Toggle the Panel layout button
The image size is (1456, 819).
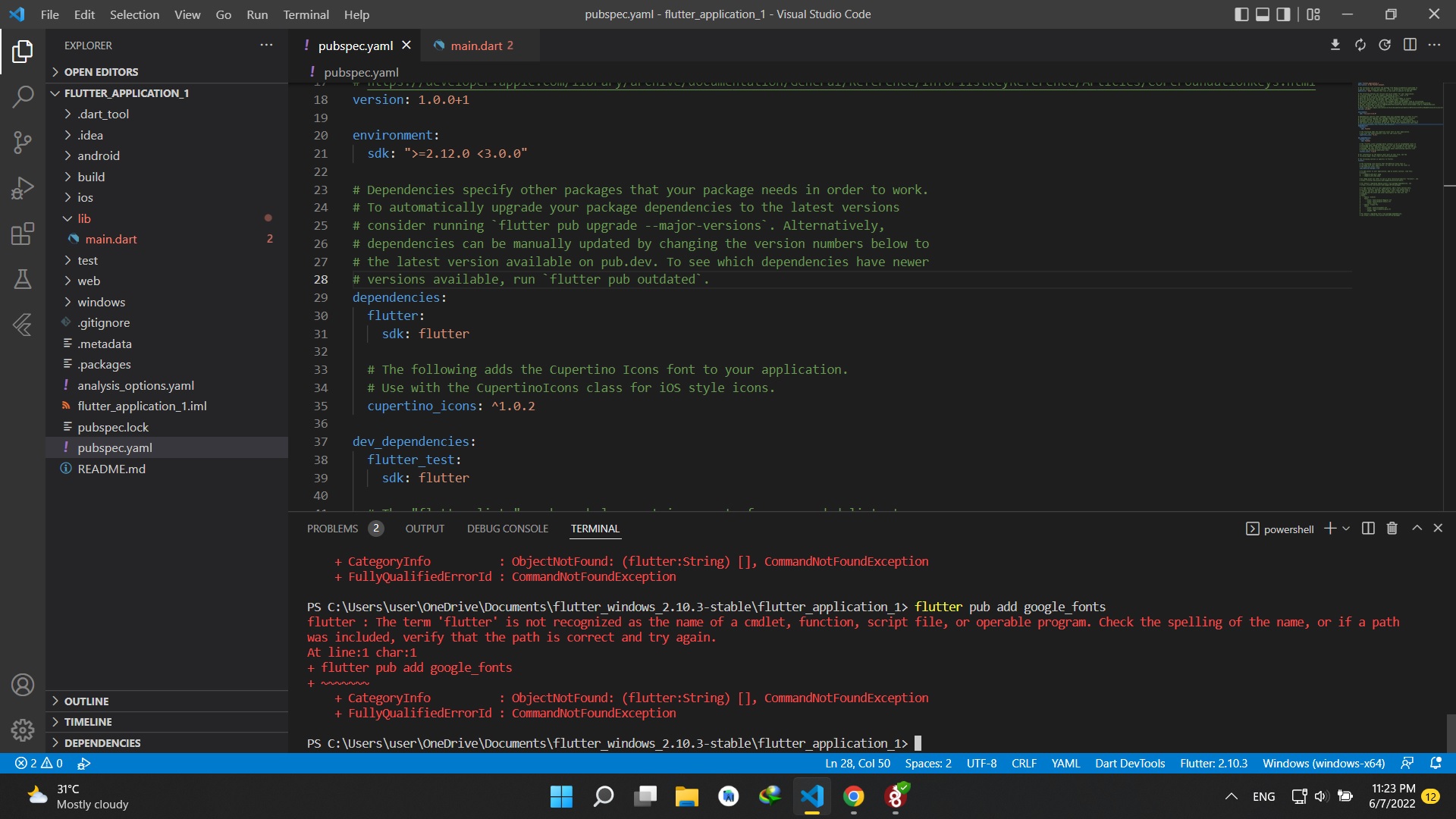[1263, 14]
